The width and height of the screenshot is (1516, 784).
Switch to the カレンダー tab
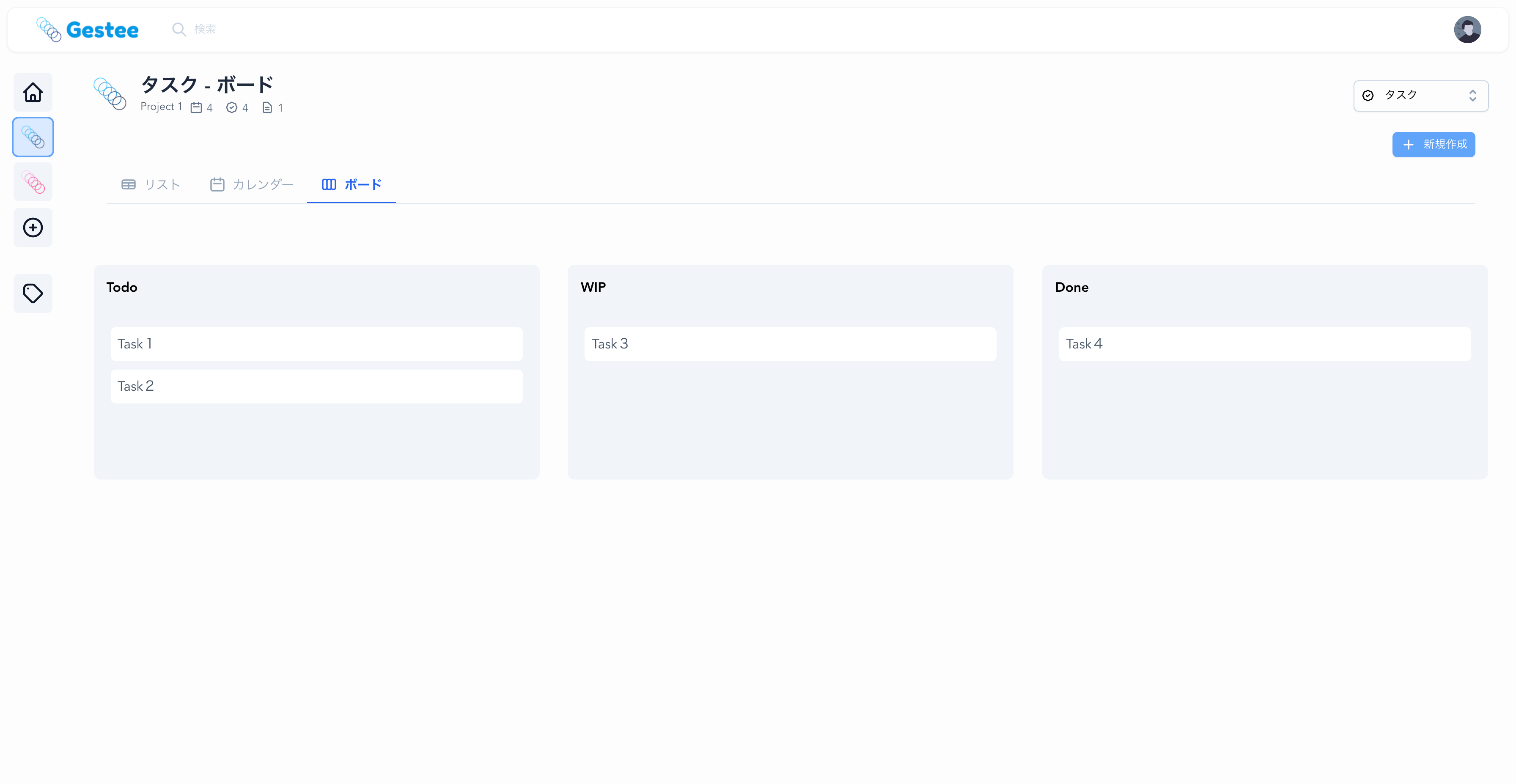coord(251,185)
